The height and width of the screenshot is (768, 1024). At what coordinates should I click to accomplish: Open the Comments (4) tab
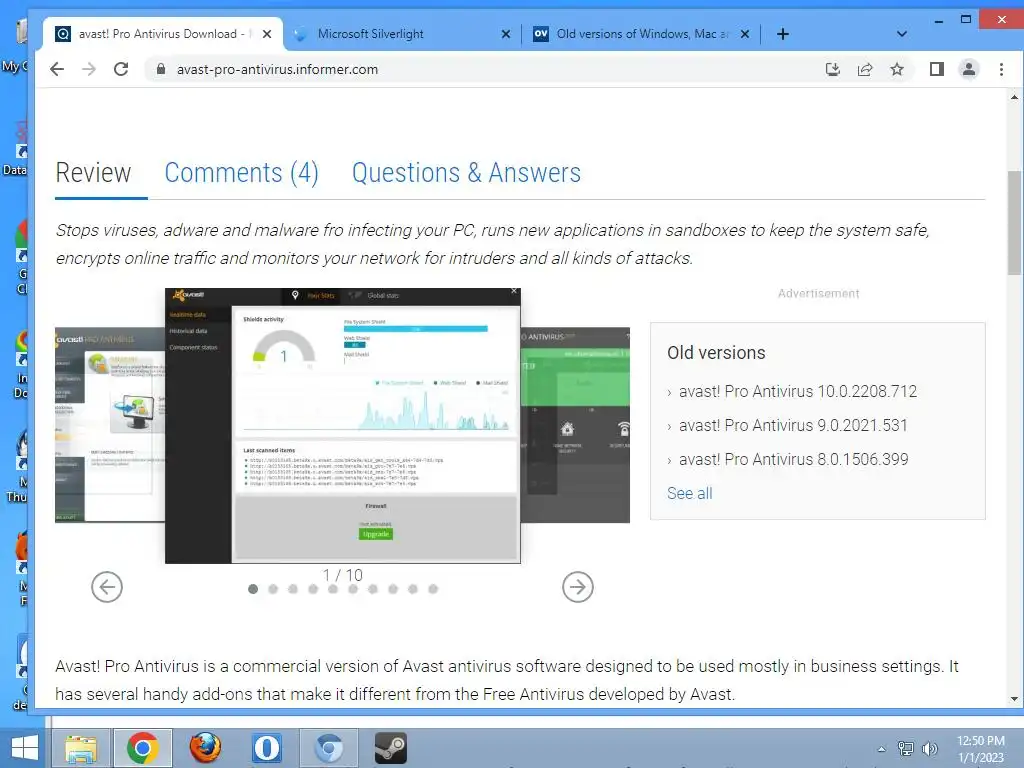(x=241, y=173)
